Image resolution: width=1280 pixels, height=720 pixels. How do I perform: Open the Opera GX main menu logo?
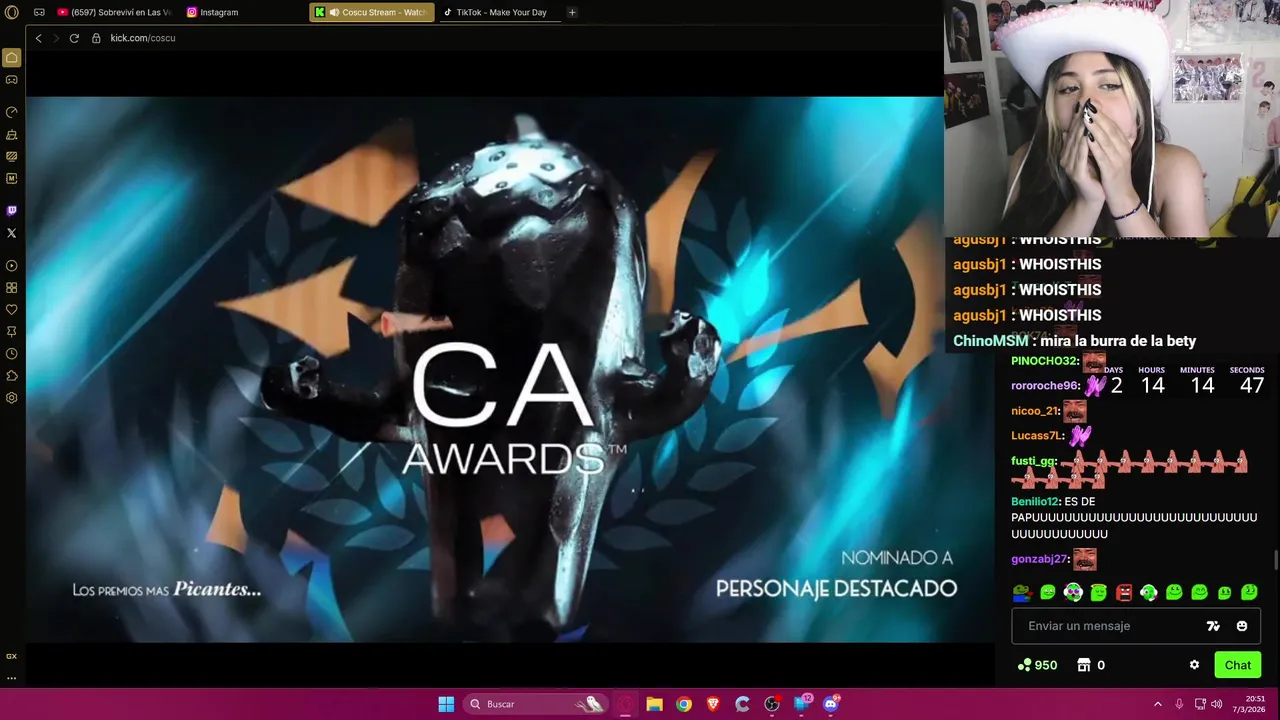tap(12, 12)
